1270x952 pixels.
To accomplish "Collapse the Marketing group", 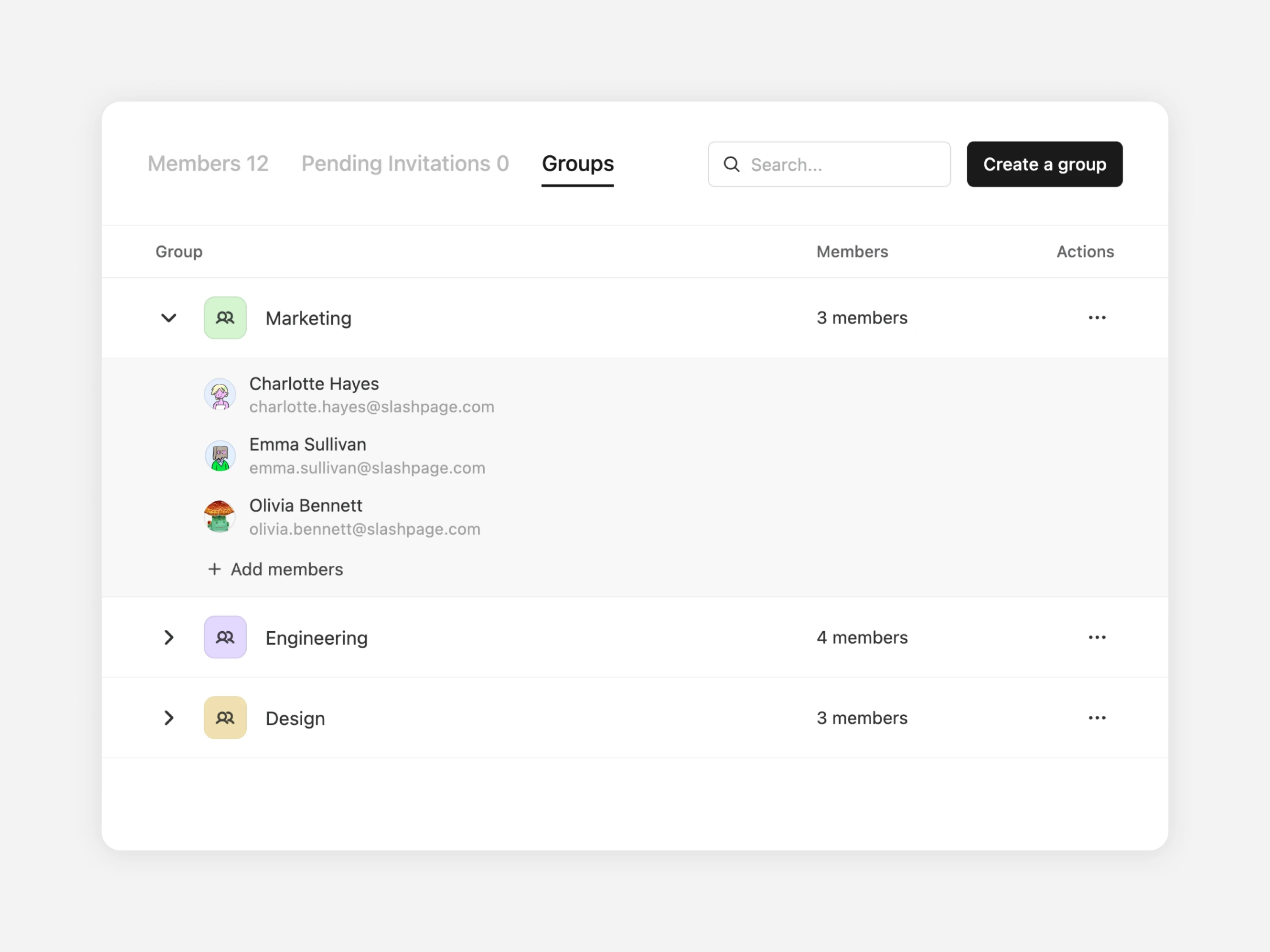I will pyautogui.click(x=168, y=318).
